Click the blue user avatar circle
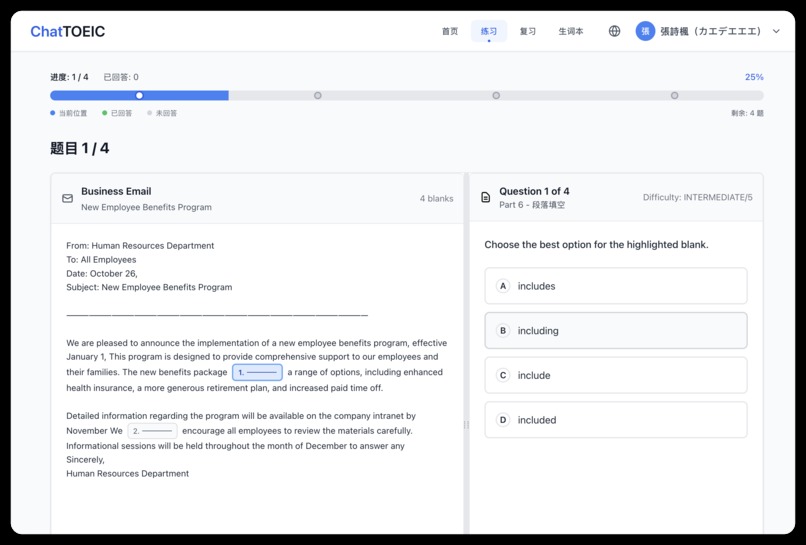Viewport: 806px width, 545px height. (645, 31)
